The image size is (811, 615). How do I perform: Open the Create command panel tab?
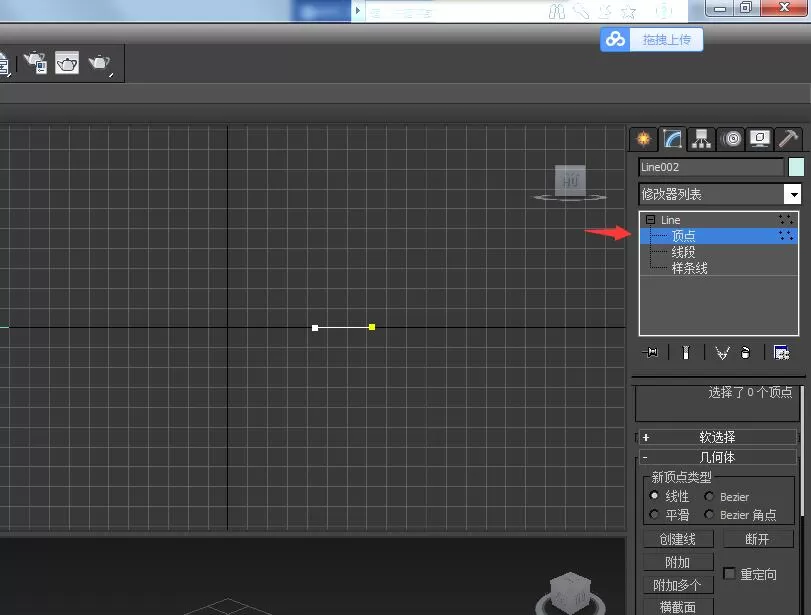click(x=643, y=139)
